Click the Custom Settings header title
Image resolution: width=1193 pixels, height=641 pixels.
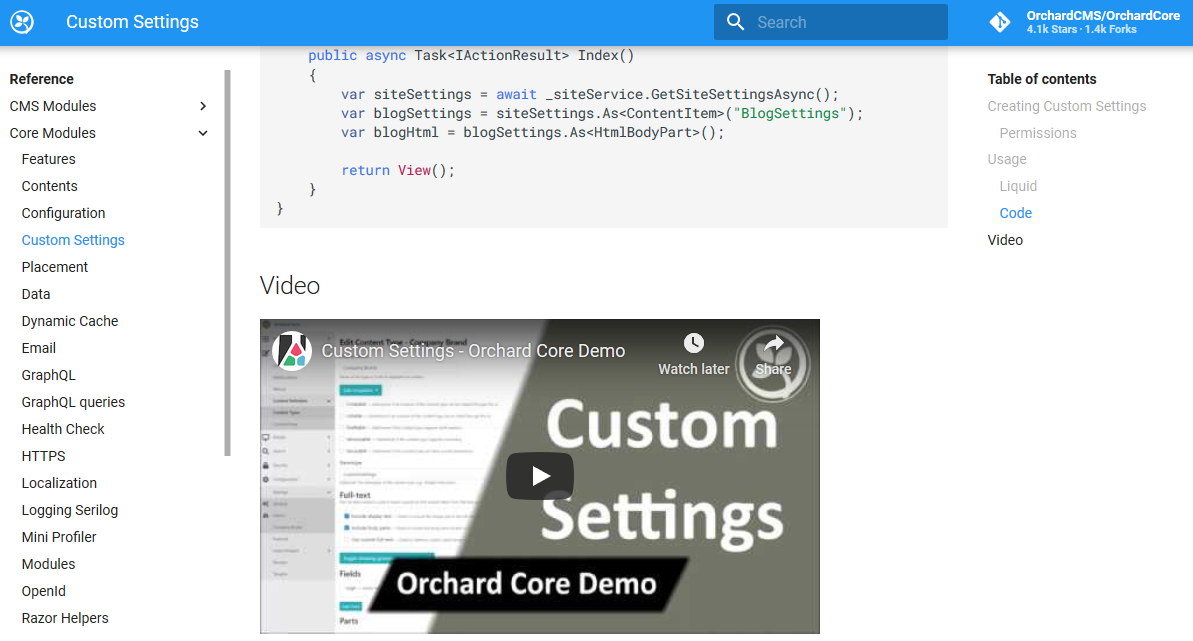(x=132, y=22)
